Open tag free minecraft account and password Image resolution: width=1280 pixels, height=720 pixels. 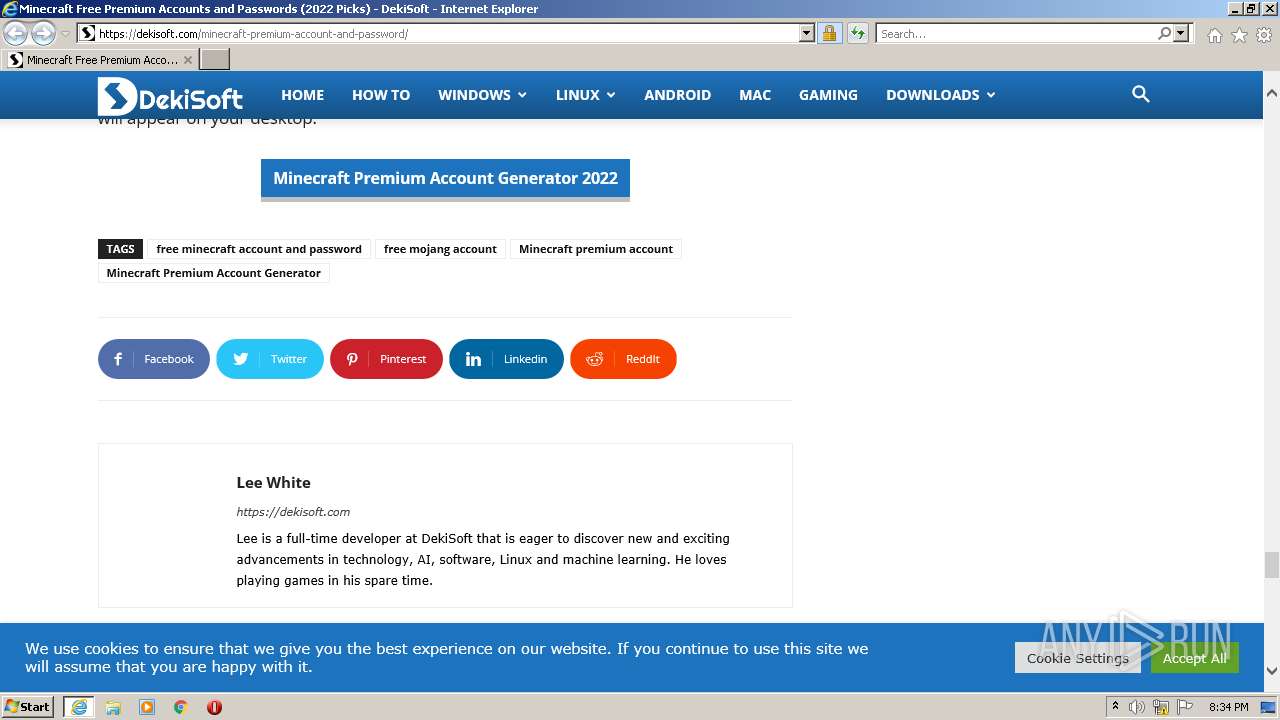(259, 249)
